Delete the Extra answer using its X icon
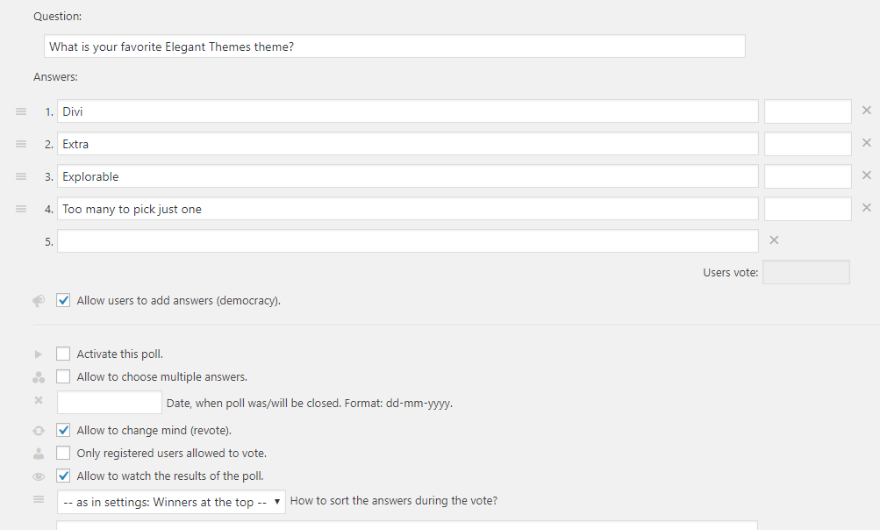This screenshot has width=880, height=530. click(x=867, y=143)
